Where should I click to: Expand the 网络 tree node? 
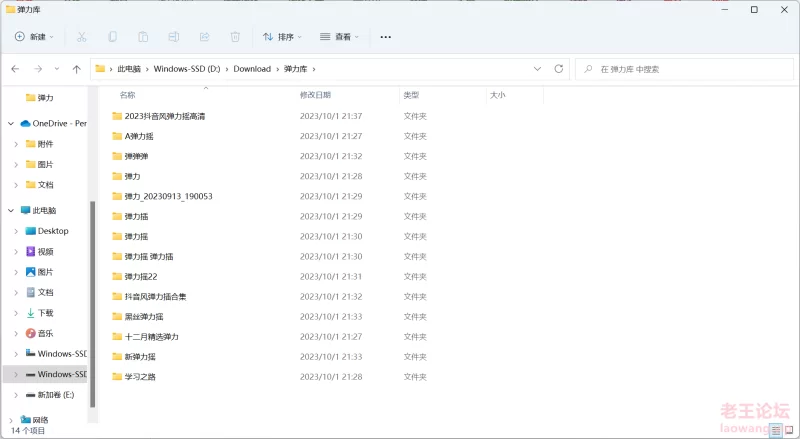tap(11, 420)
